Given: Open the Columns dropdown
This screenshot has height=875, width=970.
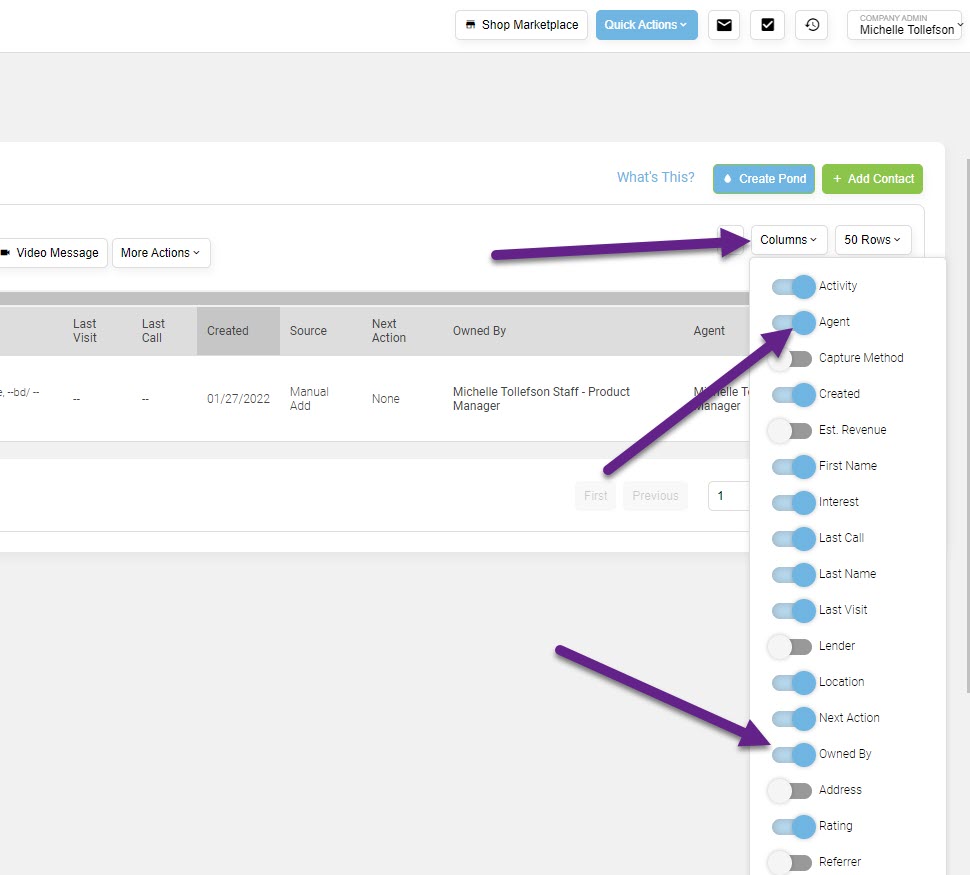Looking at the screenshot, I should [x=789, y=240].
